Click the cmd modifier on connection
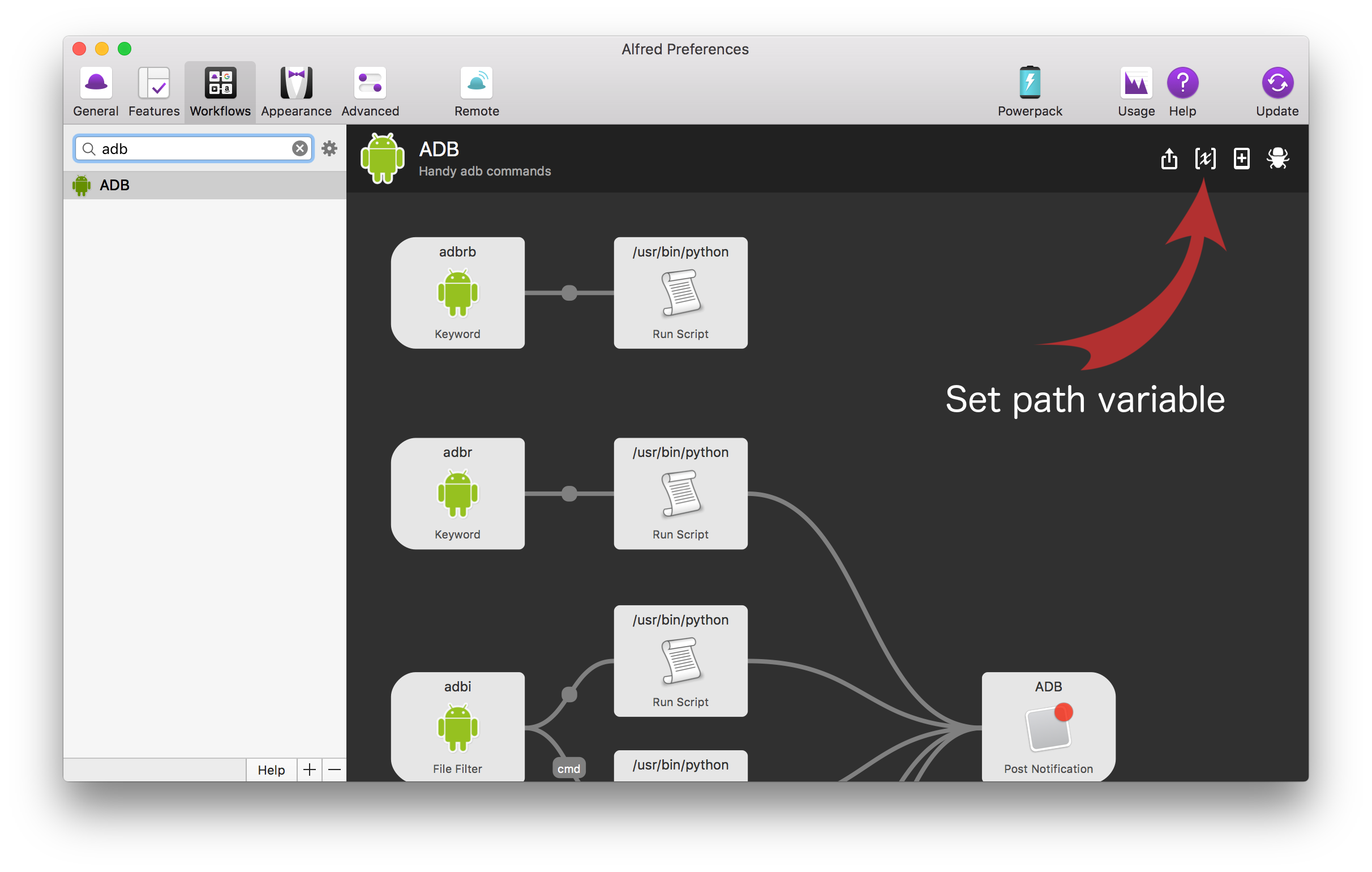The image size is (1372, 872). pos(569,768)
